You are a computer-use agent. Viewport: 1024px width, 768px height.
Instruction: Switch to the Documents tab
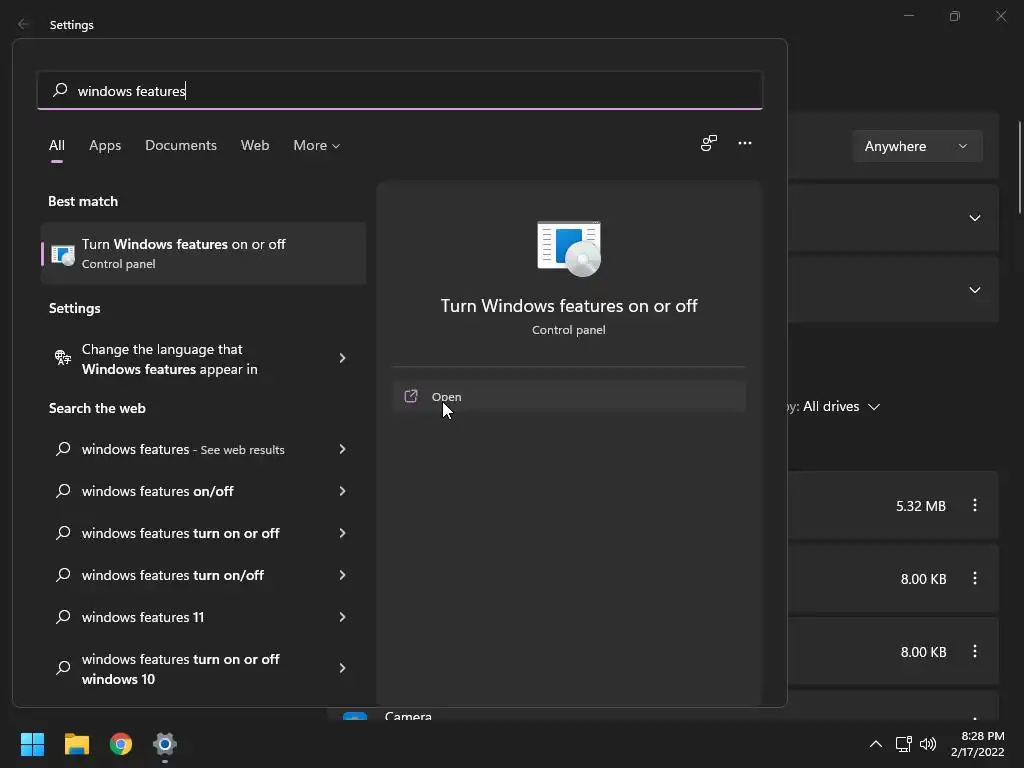(x=181, y=145)
